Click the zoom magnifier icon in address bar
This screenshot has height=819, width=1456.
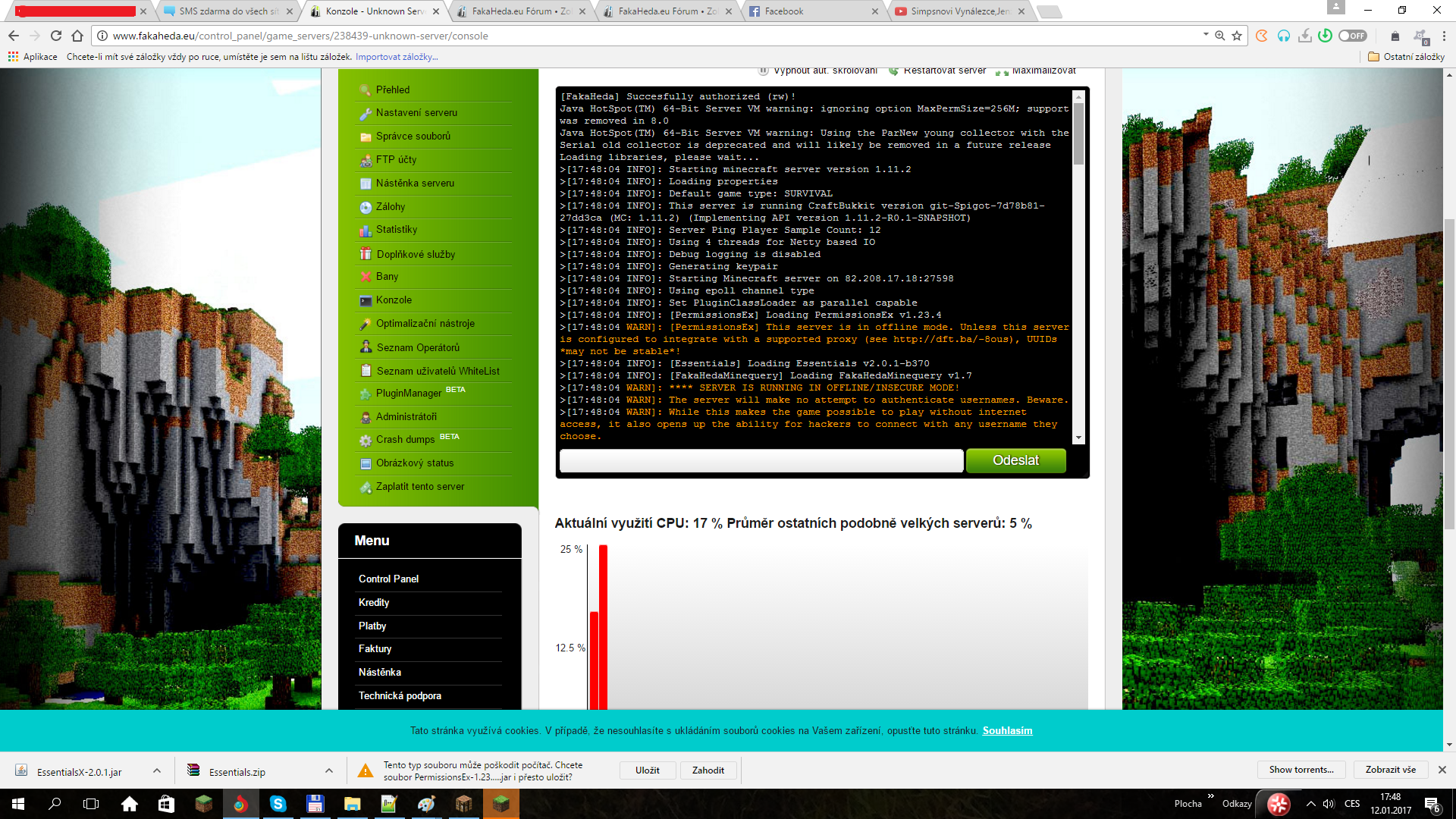(x=1220, y=36)
